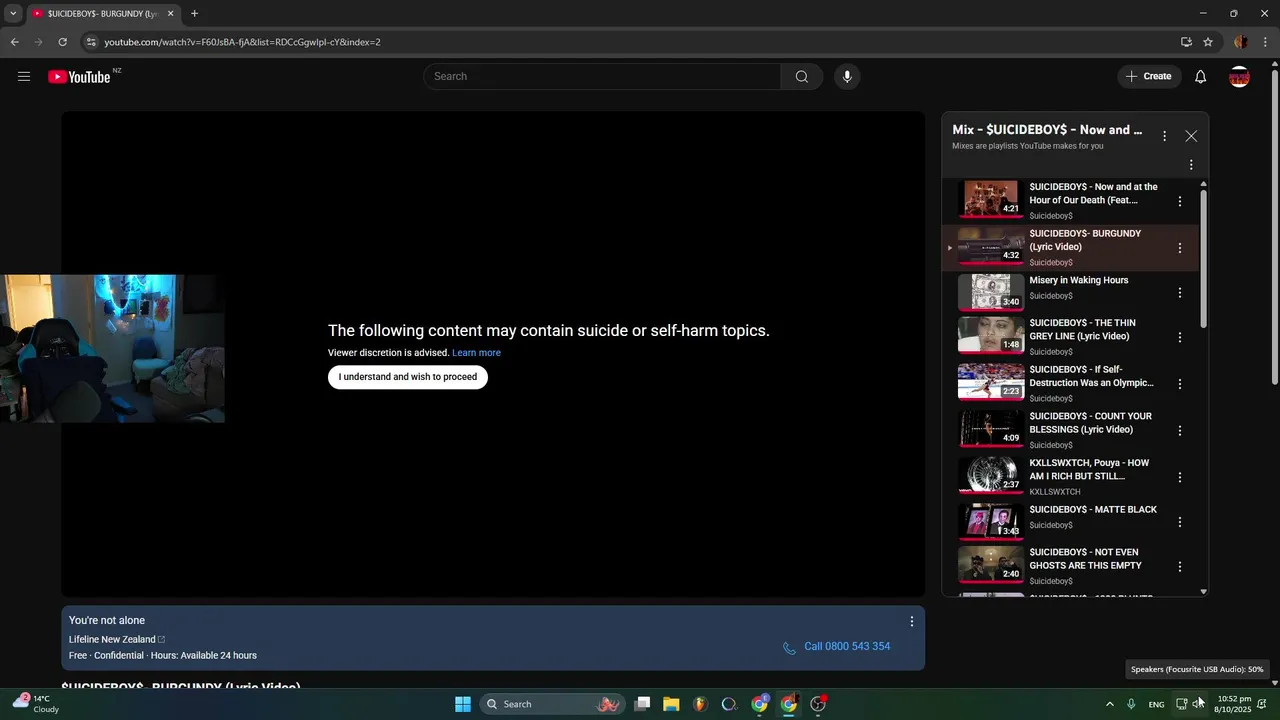Play MATTE BLACK video thumbnail
The height and width of the screenshot is (720, 1280).
pos(991,521)
